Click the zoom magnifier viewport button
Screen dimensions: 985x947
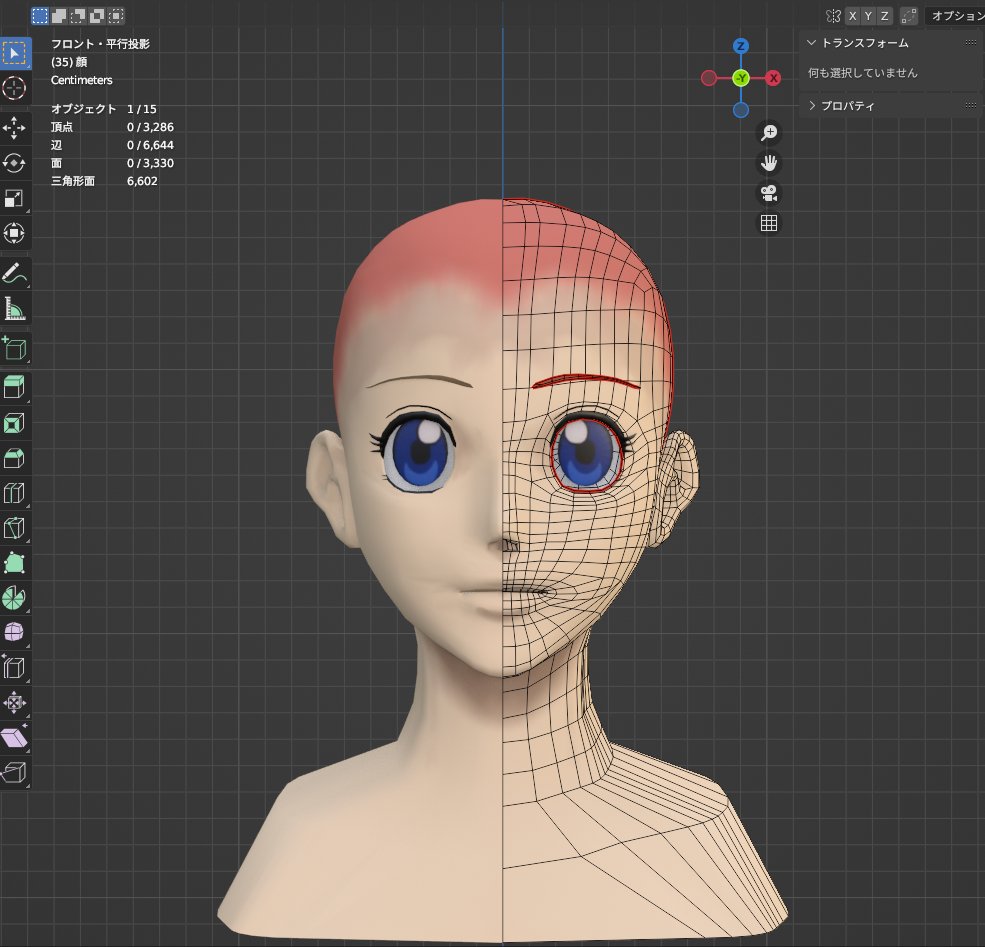point(769,133)
